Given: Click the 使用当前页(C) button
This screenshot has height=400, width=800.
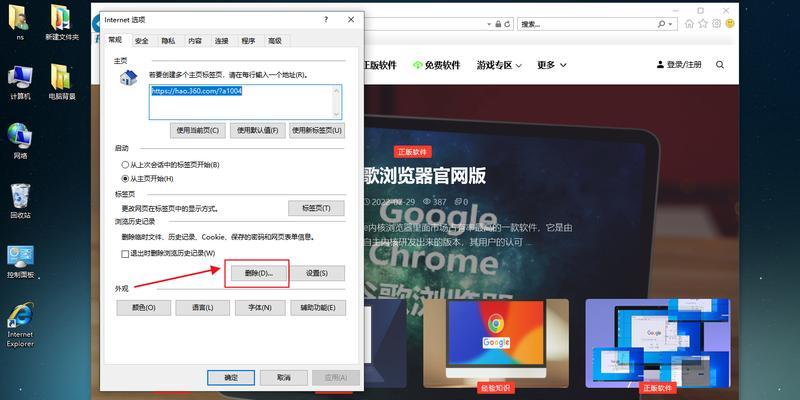Looking at the screenshot, I should point(197,131).
